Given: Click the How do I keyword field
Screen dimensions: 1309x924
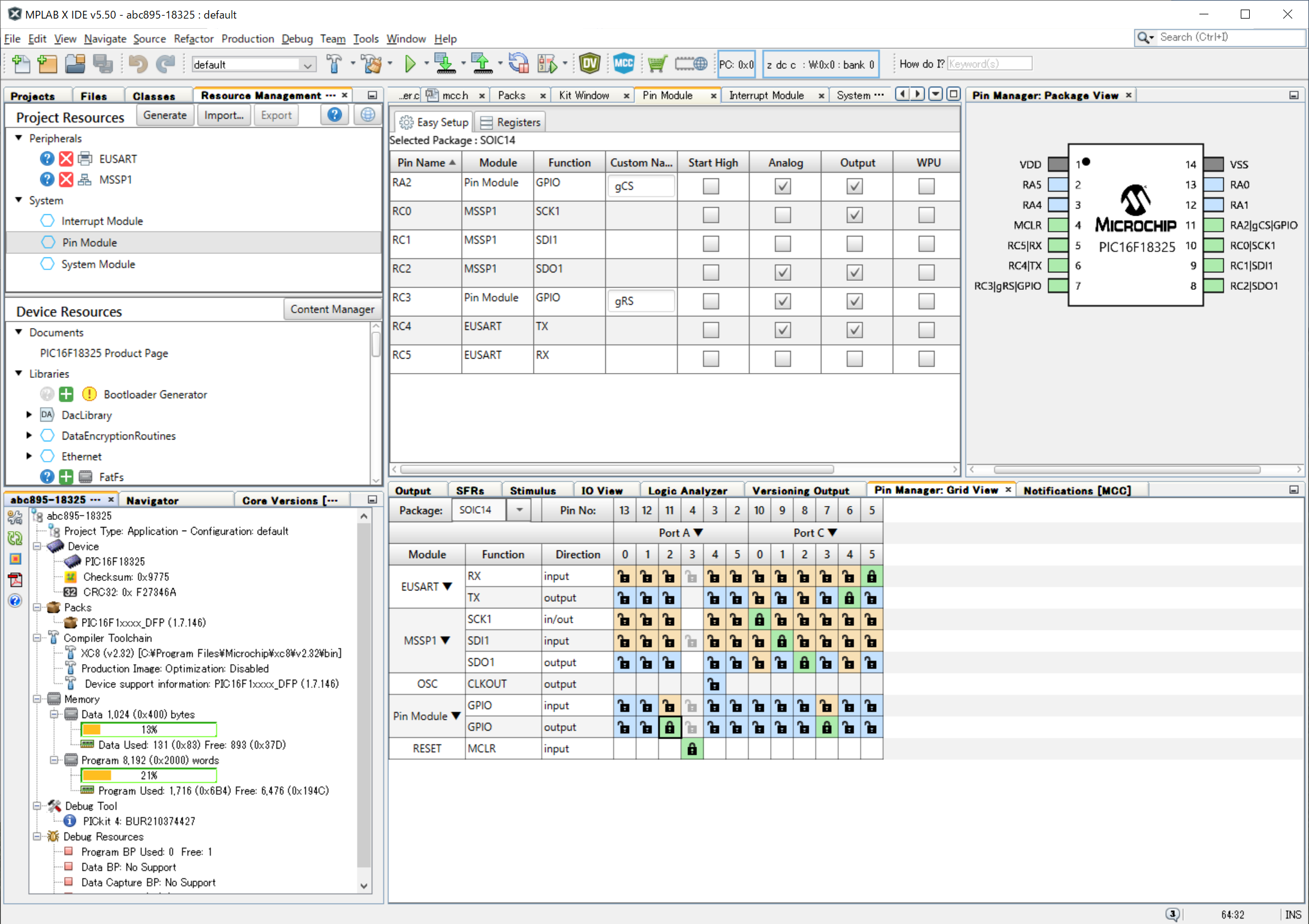Looking at the screenshot, I should click(990, 63).
